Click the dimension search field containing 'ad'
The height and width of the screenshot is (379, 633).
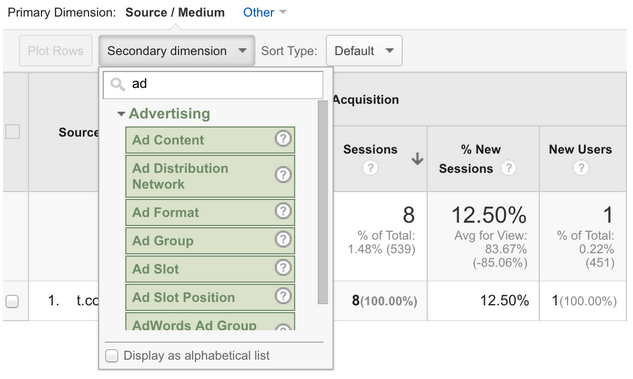[x=213, y=84]
